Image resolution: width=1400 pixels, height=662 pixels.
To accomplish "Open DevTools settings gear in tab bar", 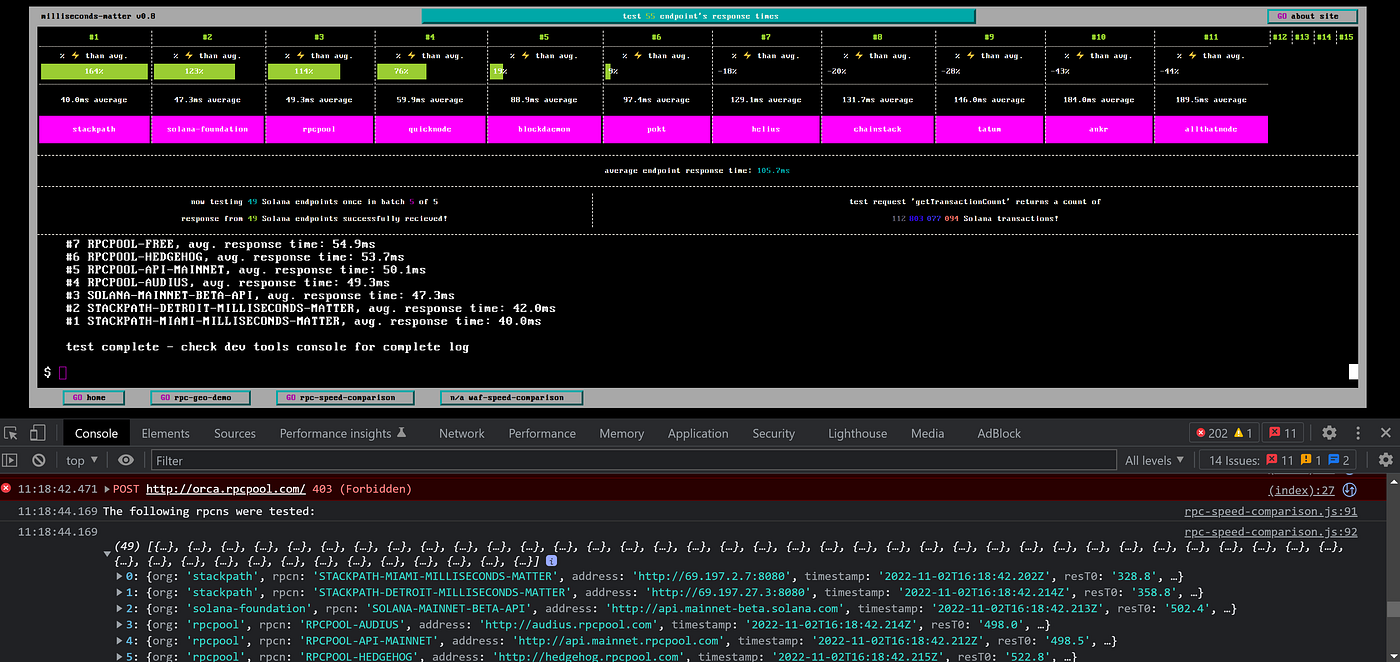I will point(1329,433).
